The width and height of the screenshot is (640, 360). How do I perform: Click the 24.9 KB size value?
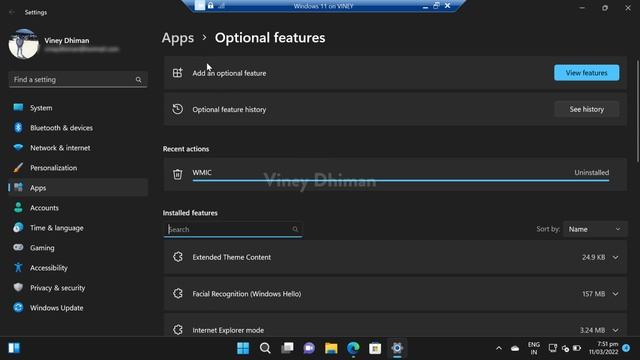[x=593, y=257]
